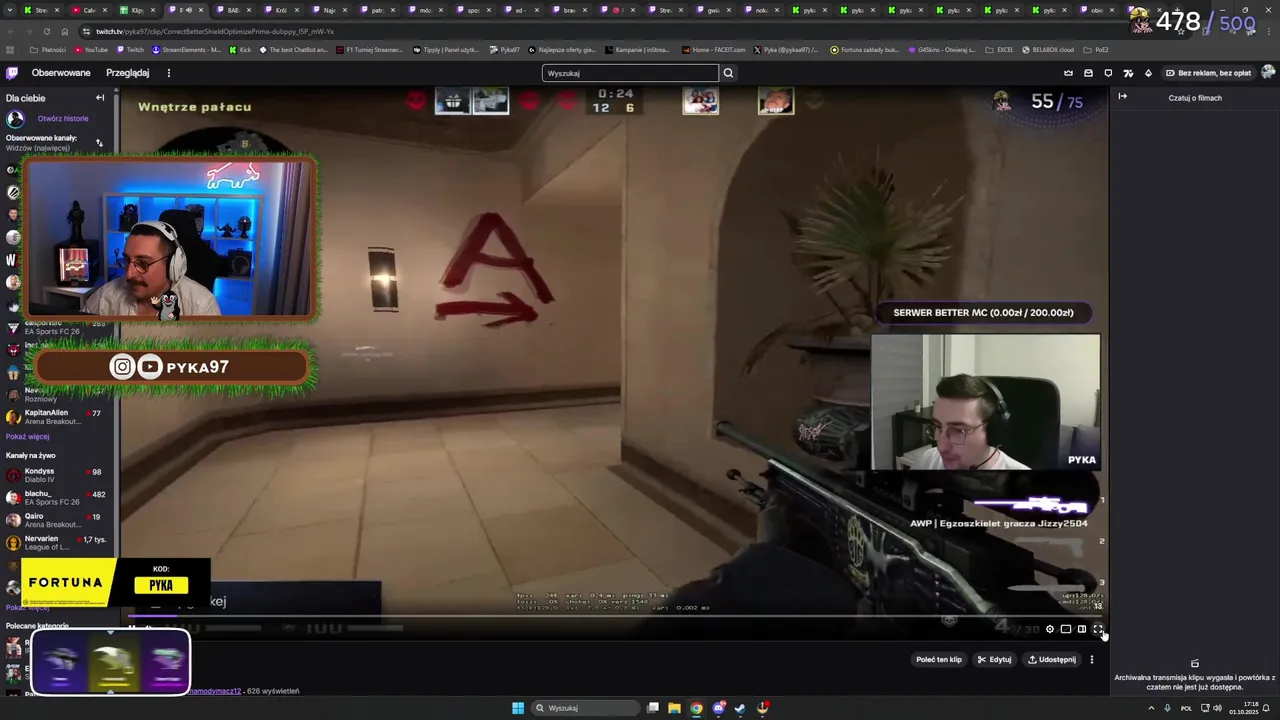Open the Obserwowane tab
This screenshot has height=720, width=1280.
pyautogui.click(x=61, y=73)
